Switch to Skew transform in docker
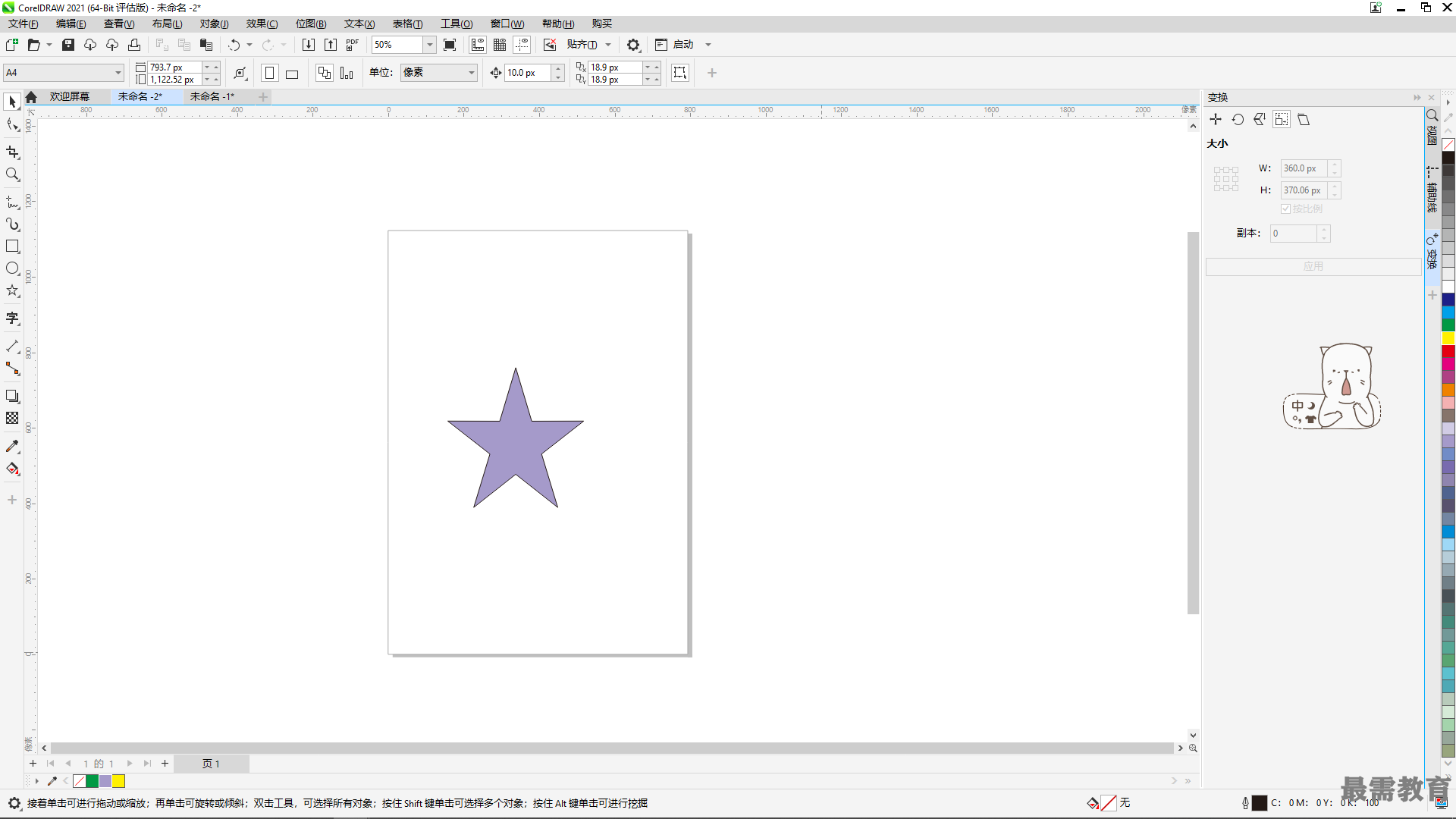The height and width of the screenshot is (819, 1456). coord(1304,120)
